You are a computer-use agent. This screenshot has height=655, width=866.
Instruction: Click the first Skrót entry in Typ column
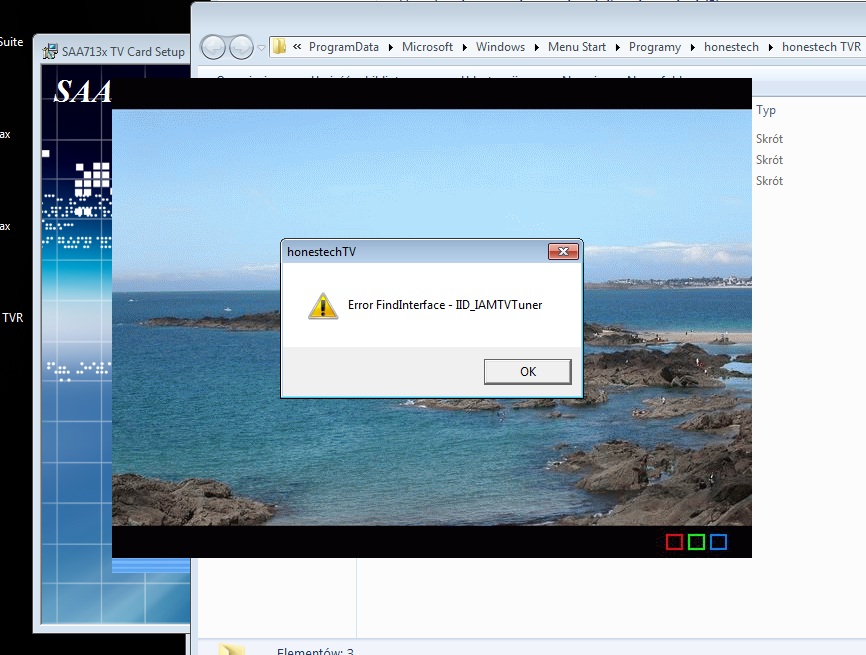tap(769, 139)
